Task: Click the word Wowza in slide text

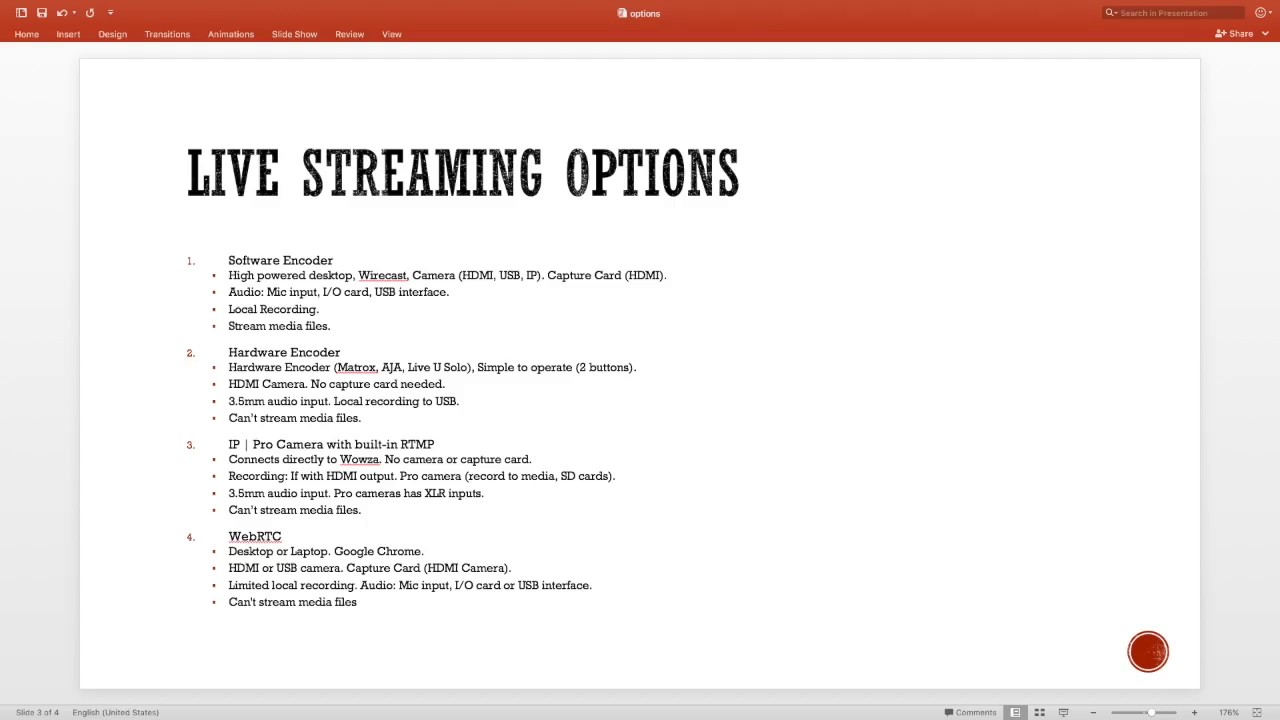Action: (359, 459)
